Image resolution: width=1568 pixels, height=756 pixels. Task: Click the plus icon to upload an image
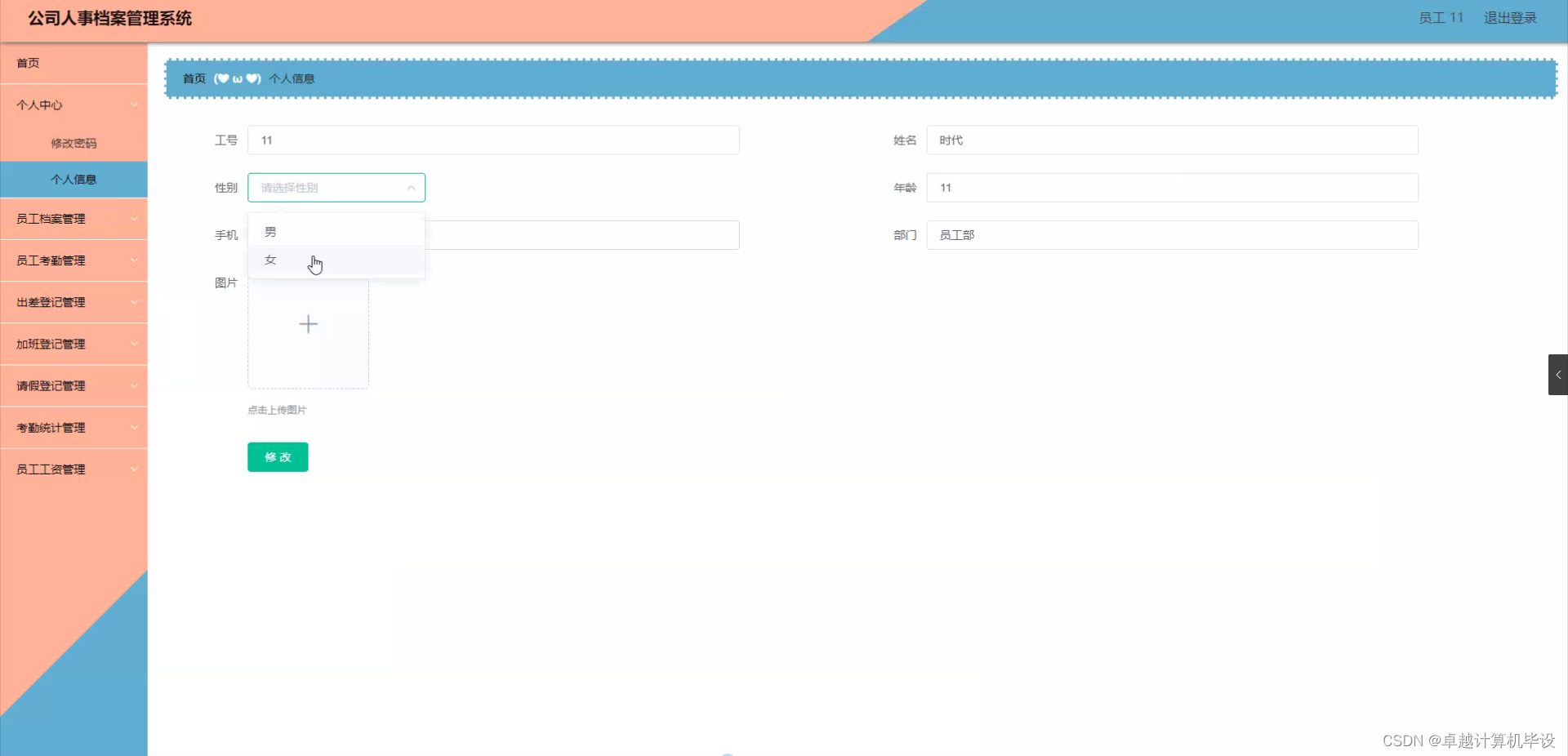click(x=308, y=324)
